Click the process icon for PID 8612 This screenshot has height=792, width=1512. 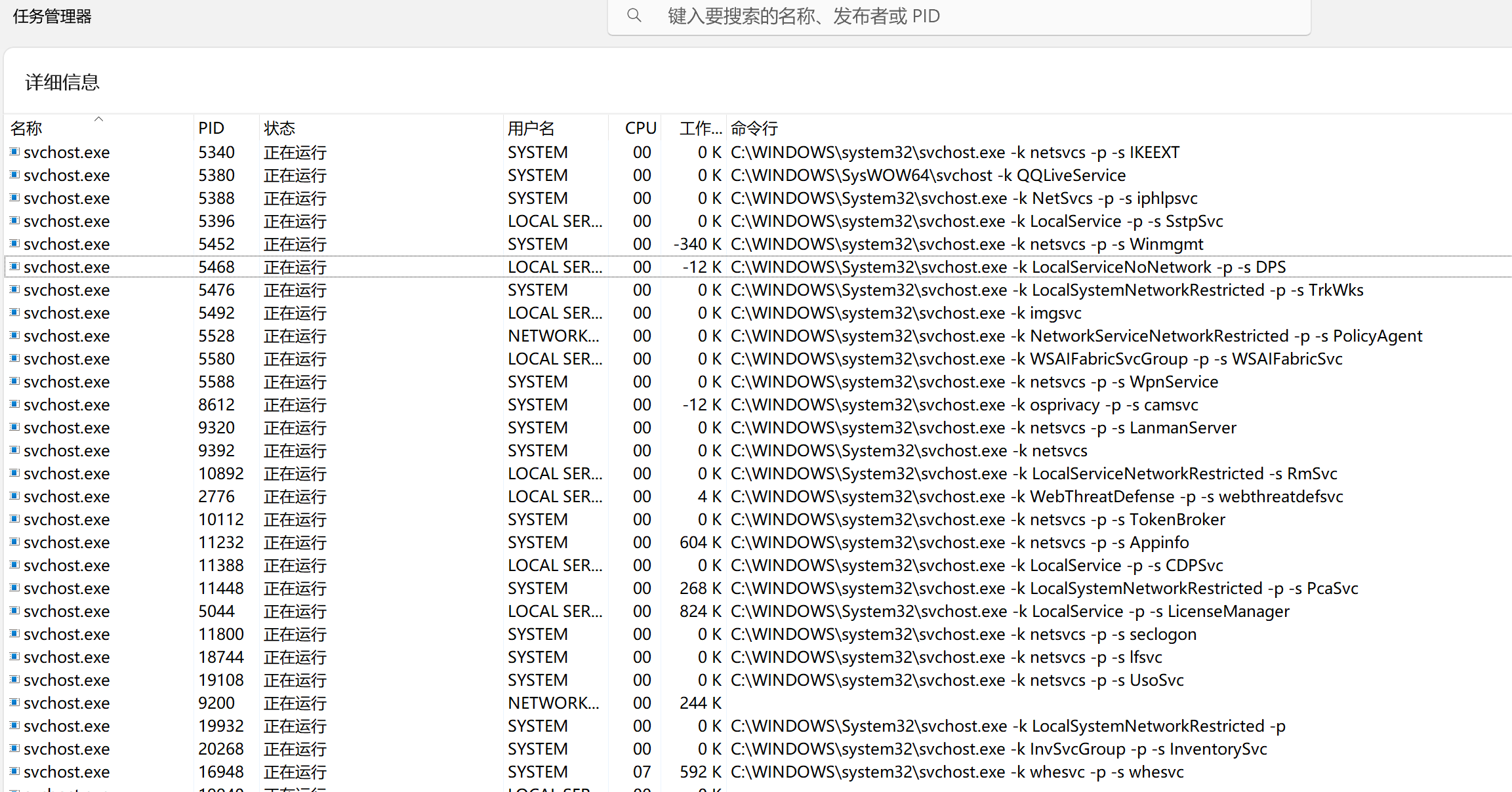(14, 405)
